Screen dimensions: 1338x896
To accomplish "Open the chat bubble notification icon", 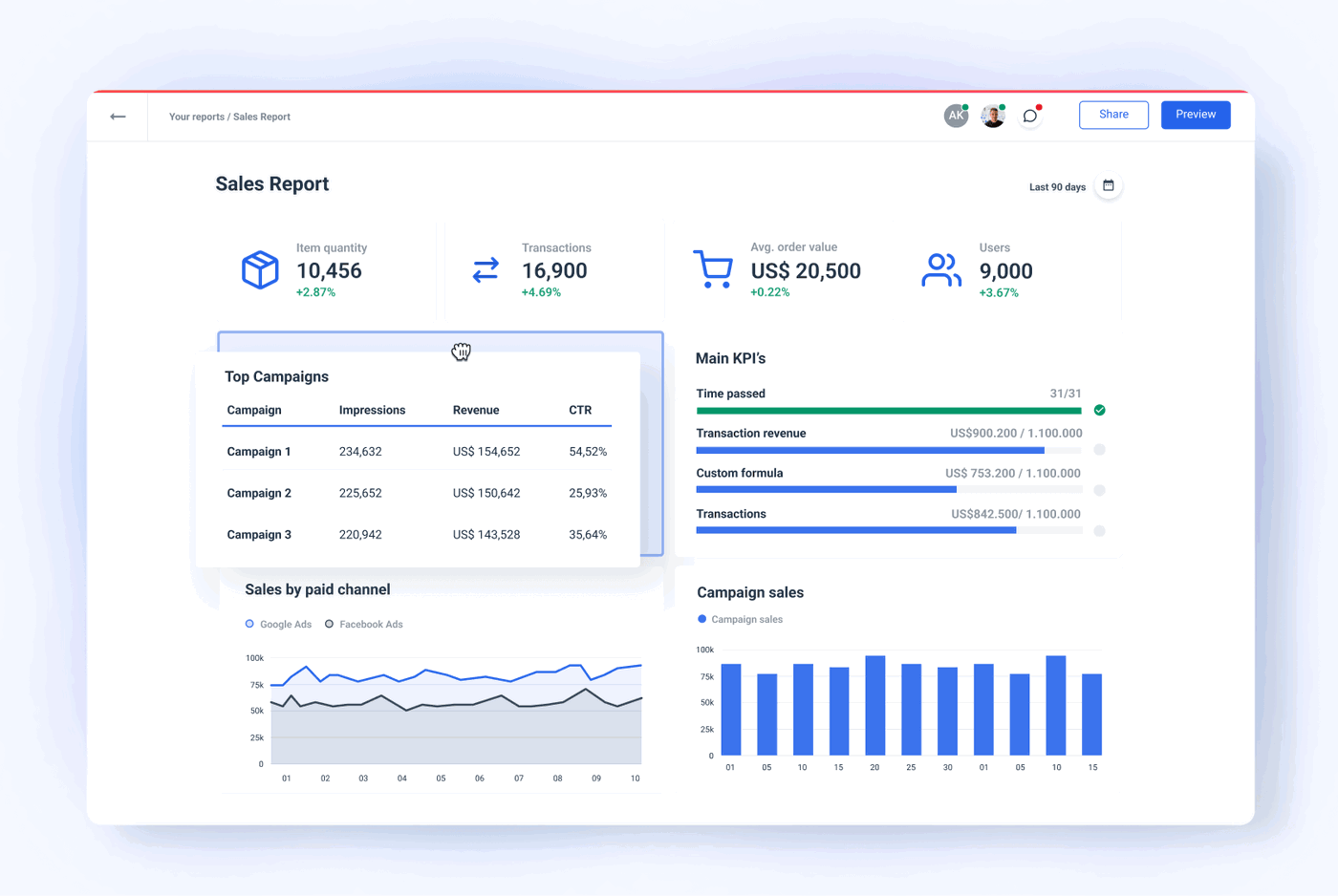I will [x=1029, y=116].
